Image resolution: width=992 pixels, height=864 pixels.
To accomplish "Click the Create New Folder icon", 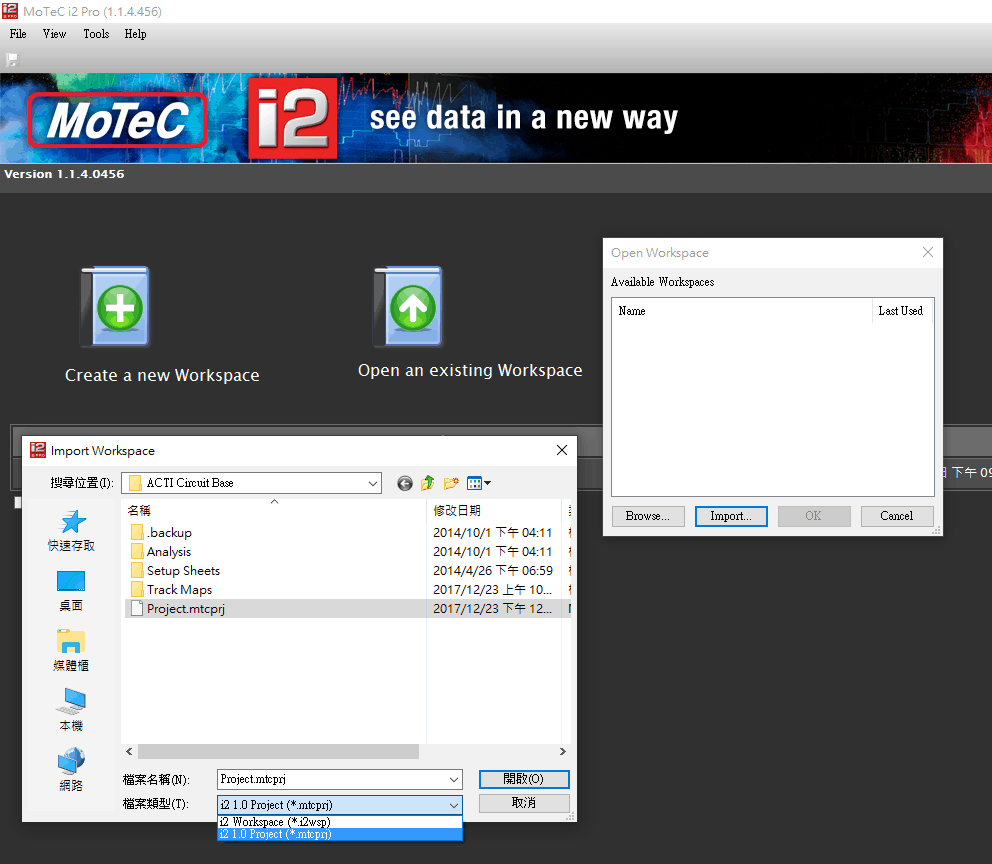I will [450, 483].
